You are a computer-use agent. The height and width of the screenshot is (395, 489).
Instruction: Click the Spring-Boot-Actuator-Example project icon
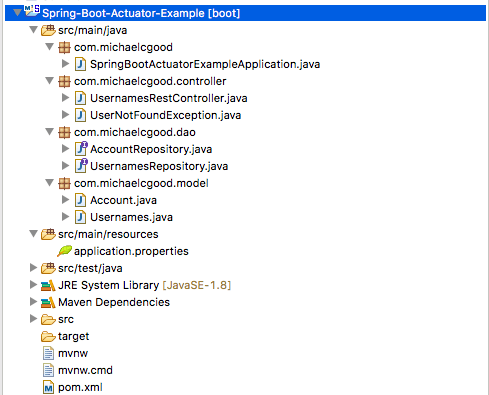click(x=32, y=12)
